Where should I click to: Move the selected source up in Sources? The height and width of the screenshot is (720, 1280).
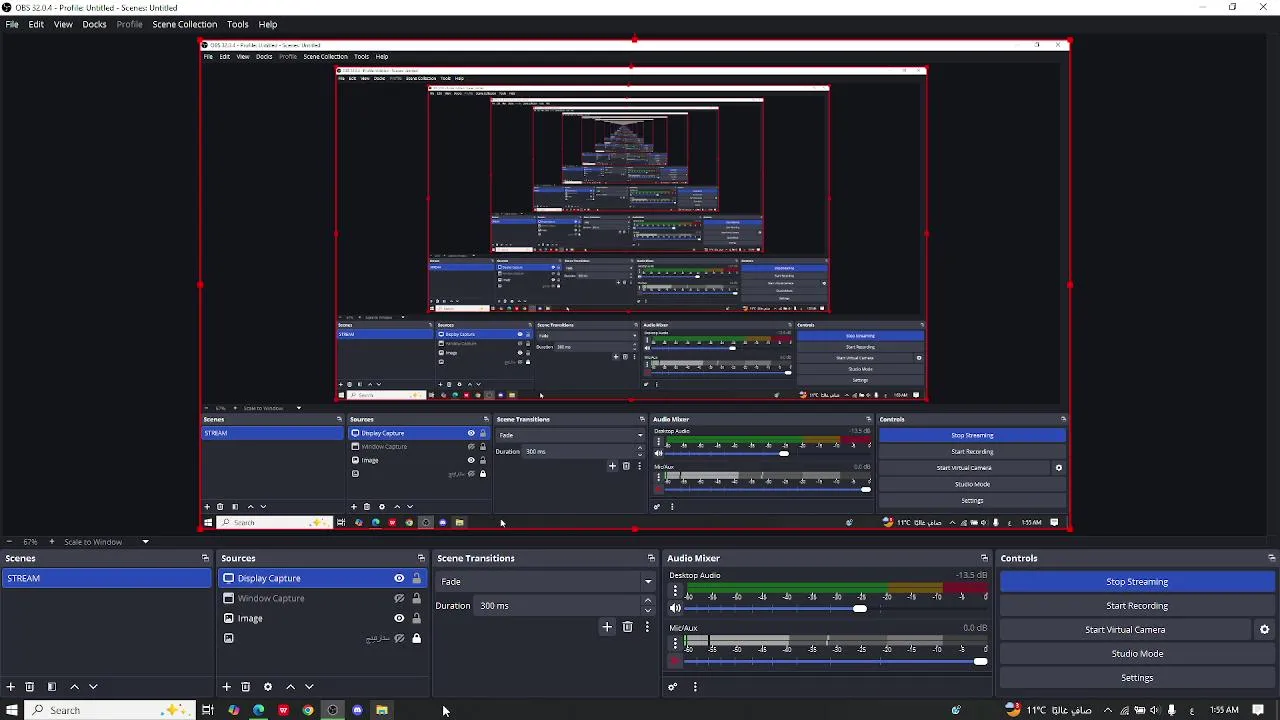[290, 687]
